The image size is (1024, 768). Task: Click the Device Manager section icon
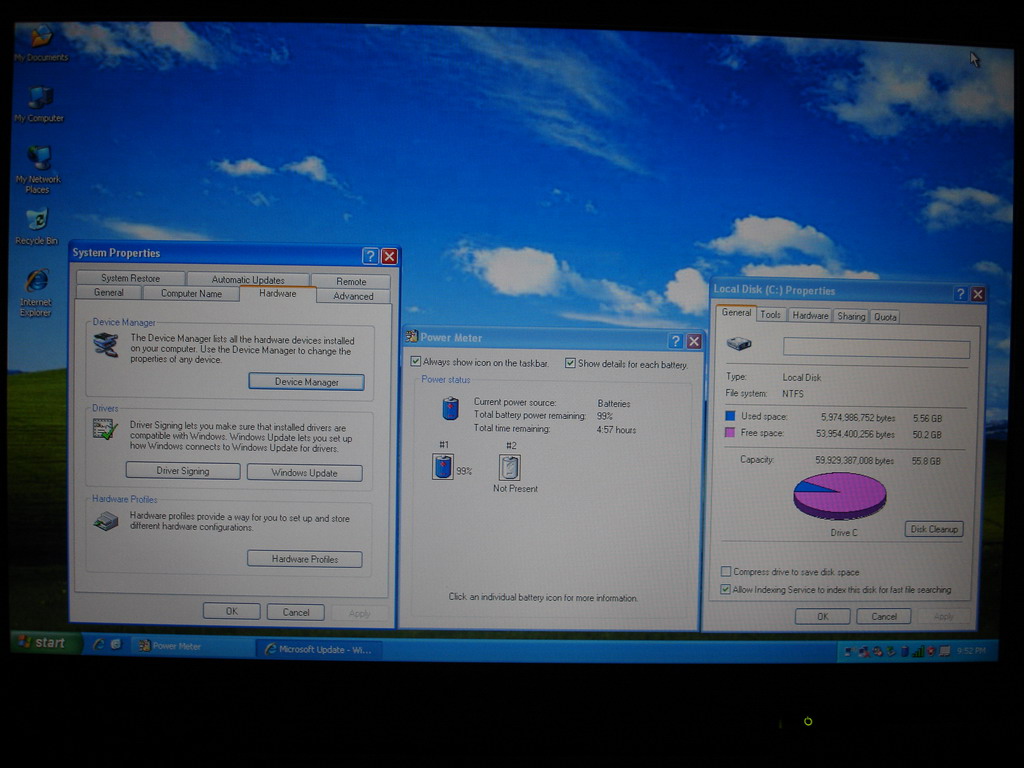[x=106, y=345]
